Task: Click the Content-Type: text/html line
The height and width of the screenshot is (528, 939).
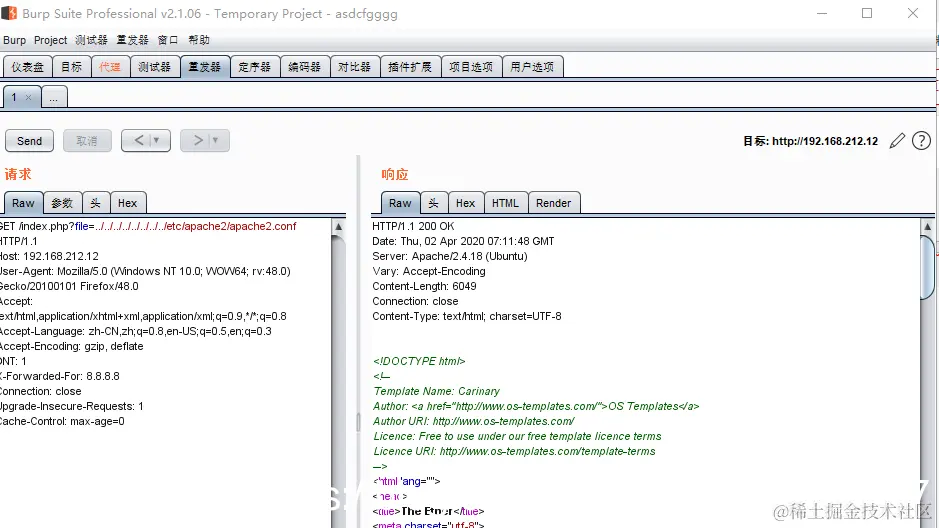Action: 467,316
